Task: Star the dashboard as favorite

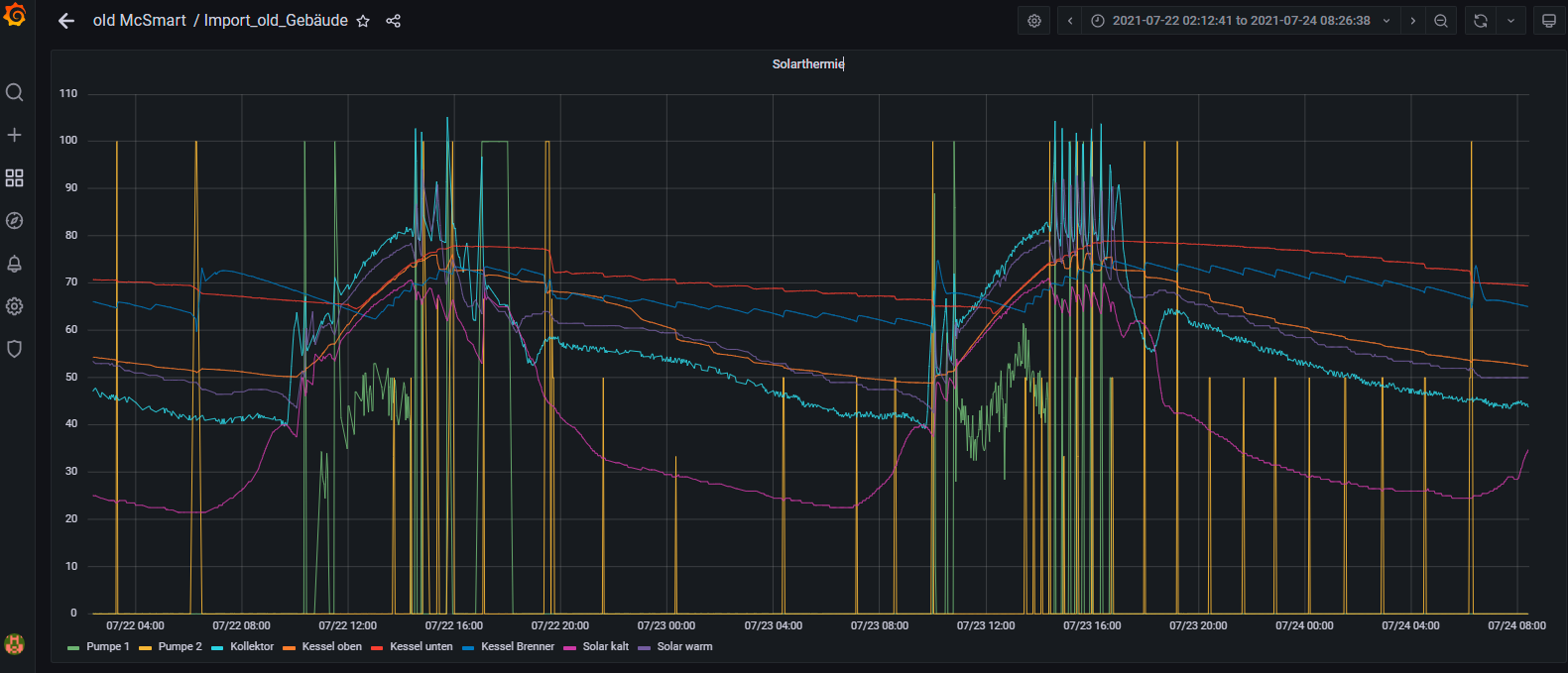Action: click(x=363, y=21)
